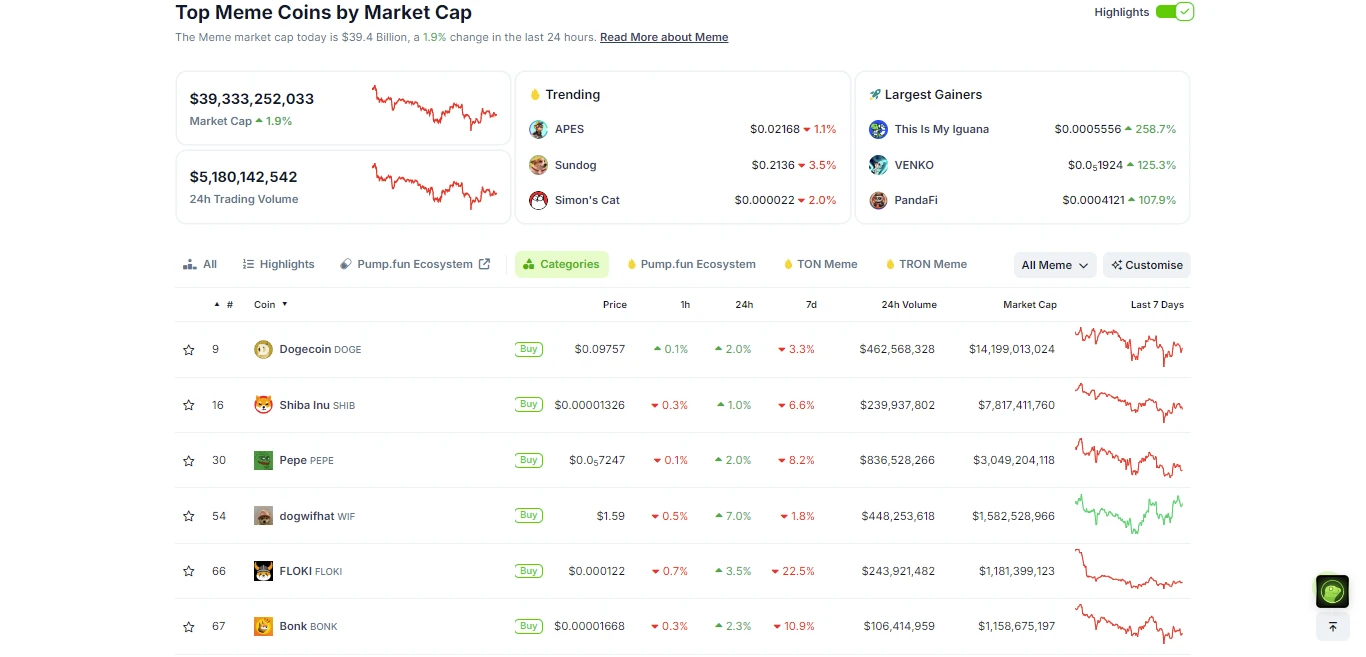View Dogecoin's last 7 days chart
Image resolution: width=1366 pixels, height=657 pixels.
pos(1129,347)
